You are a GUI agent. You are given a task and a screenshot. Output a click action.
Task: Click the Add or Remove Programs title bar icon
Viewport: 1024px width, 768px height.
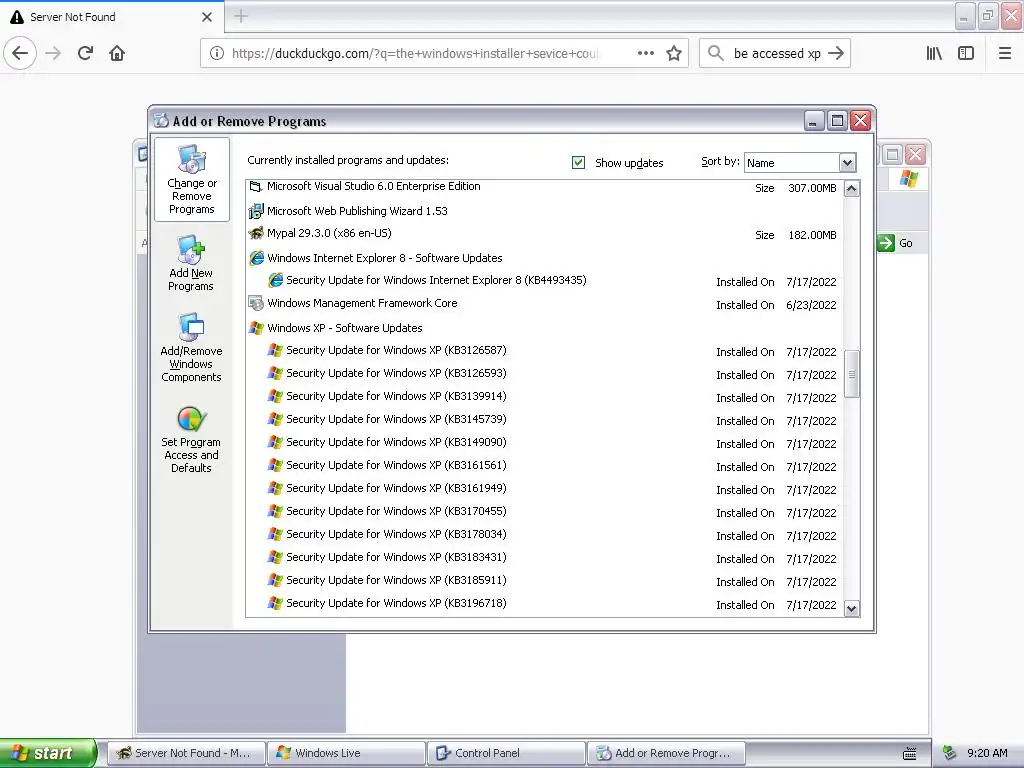coord(161,120)
